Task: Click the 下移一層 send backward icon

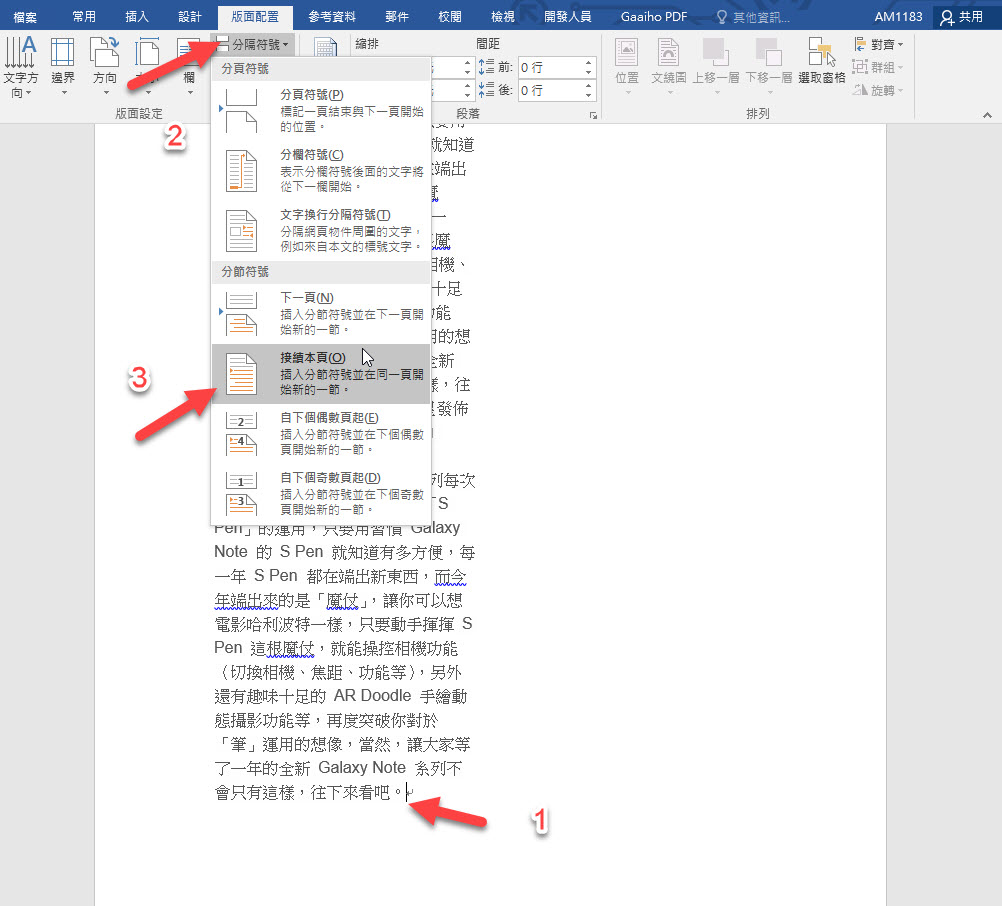Action: point(769,52)
